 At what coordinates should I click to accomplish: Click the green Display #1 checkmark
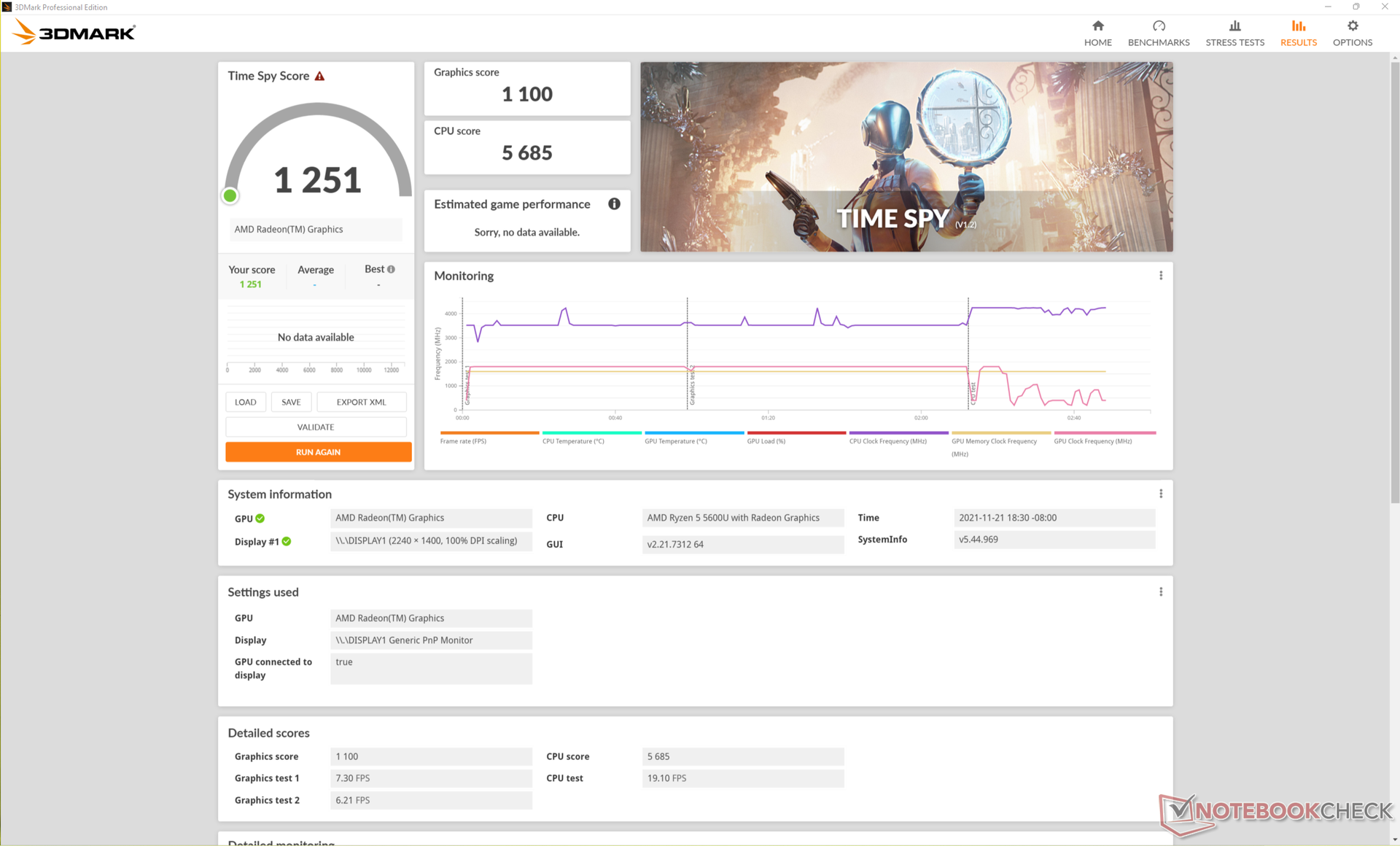point(287,541)
